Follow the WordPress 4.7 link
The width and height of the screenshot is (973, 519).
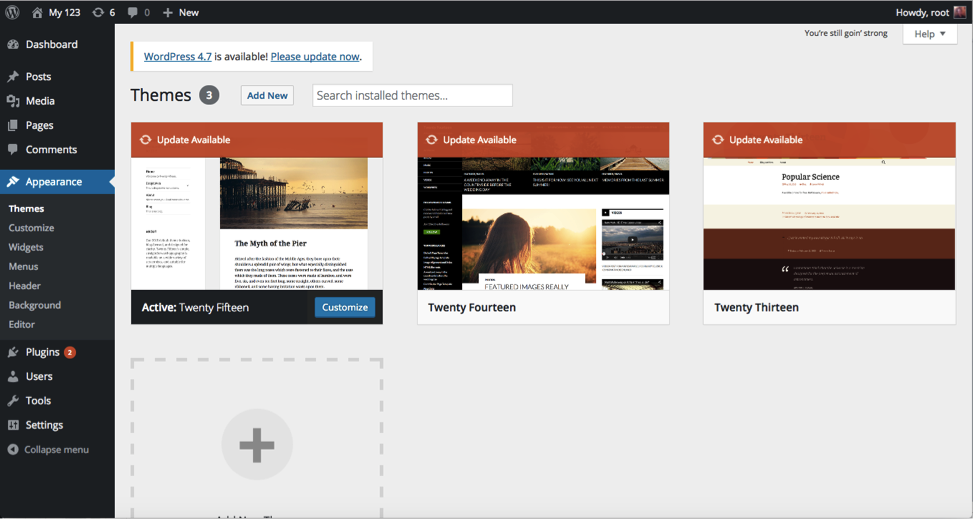pos(178,56)
